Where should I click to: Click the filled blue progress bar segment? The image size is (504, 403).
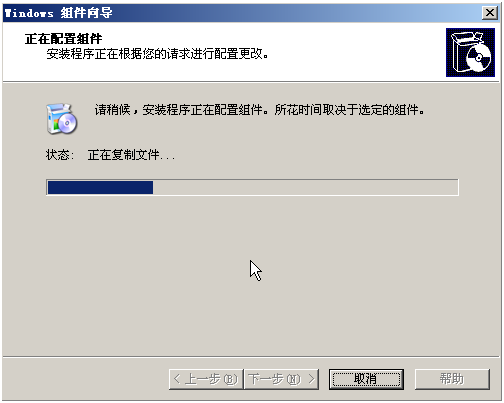[100, 187]
